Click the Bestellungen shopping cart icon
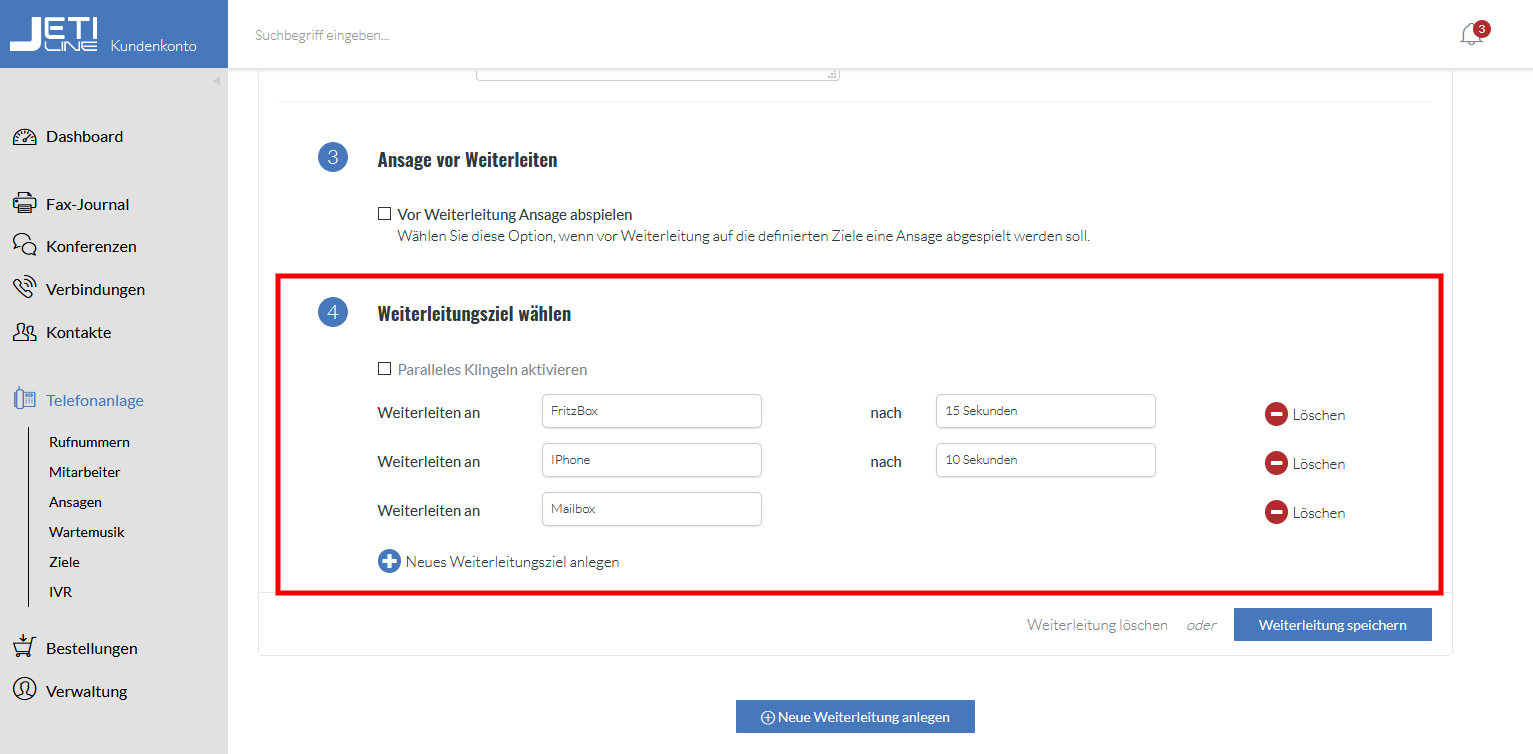The width and height of the screenshot is (1533, 754). coord(25,647)
